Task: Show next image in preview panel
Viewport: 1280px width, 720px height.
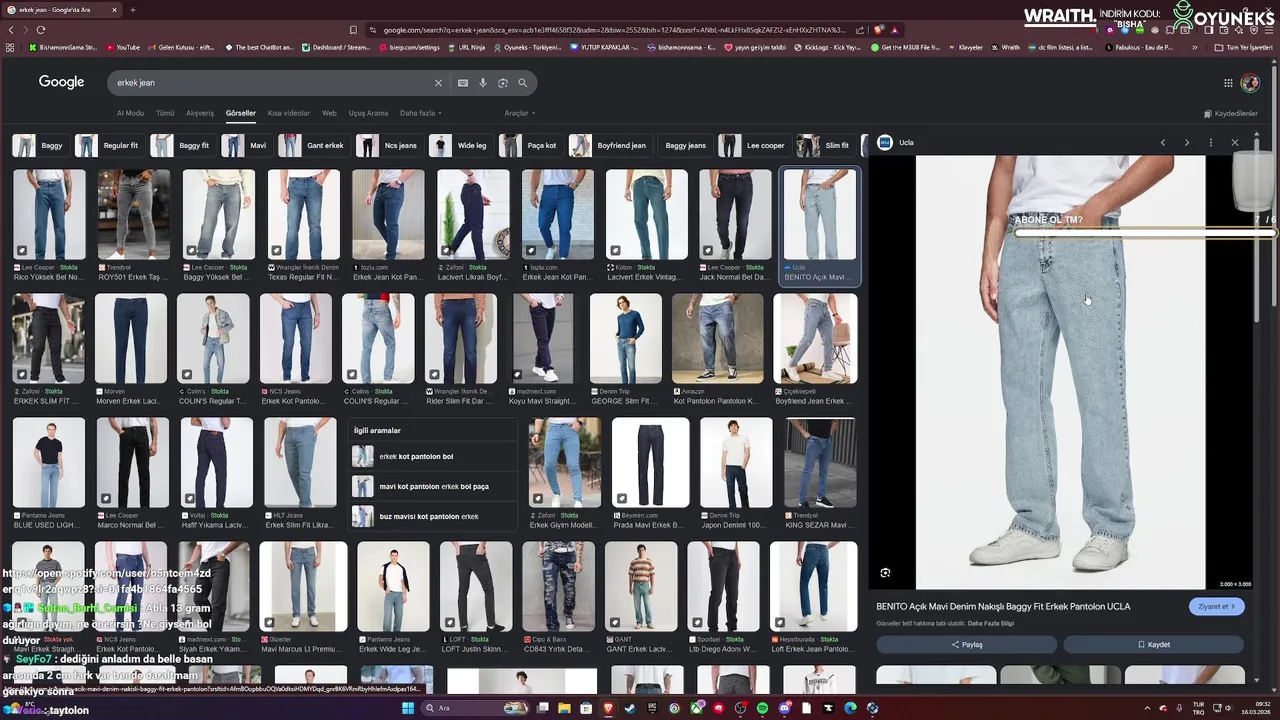Action: [x=1187, y=143]
